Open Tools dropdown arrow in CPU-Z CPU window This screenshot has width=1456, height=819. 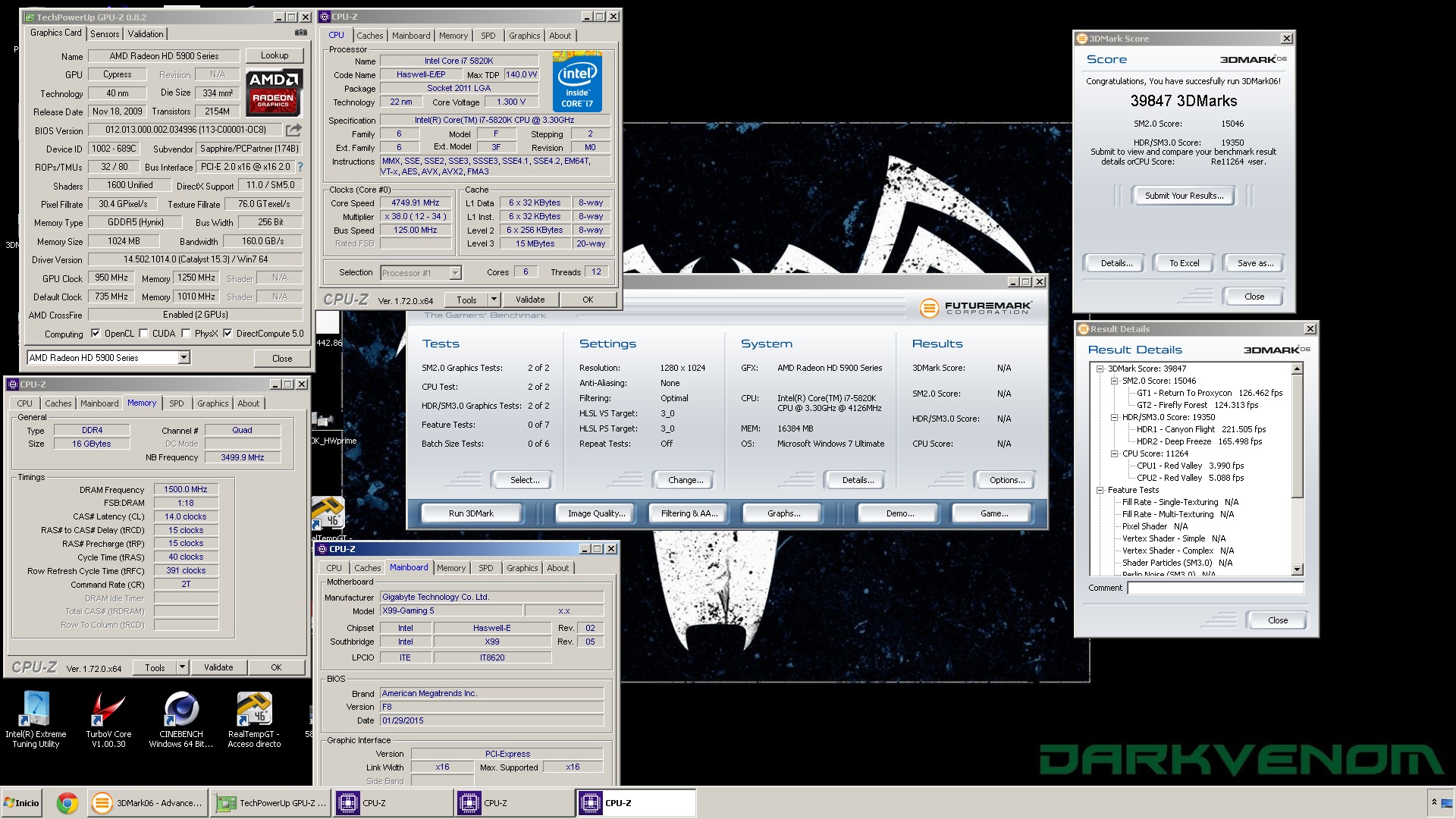[x=494, y=300]
